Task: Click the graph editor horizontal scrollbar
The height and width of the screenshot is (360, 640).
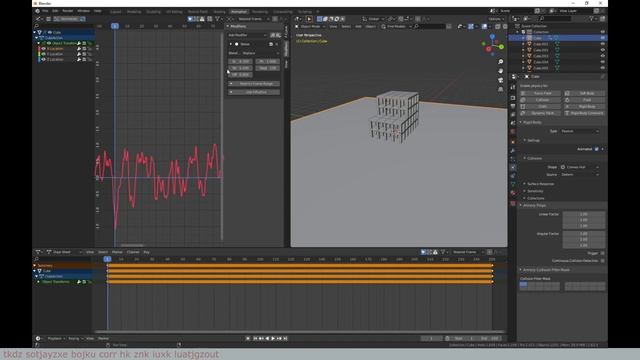Action: (131, 245)
